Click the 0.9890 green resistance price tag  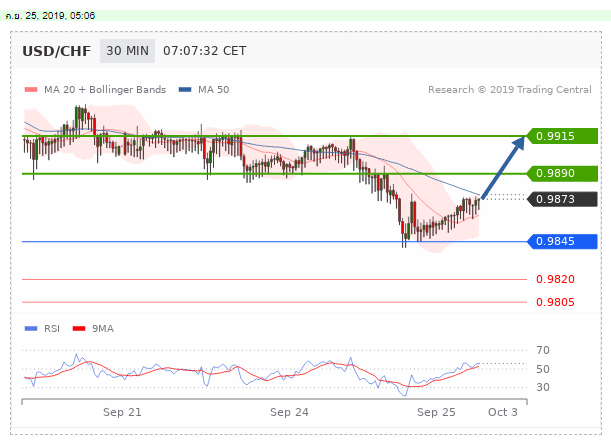[562, 173]
